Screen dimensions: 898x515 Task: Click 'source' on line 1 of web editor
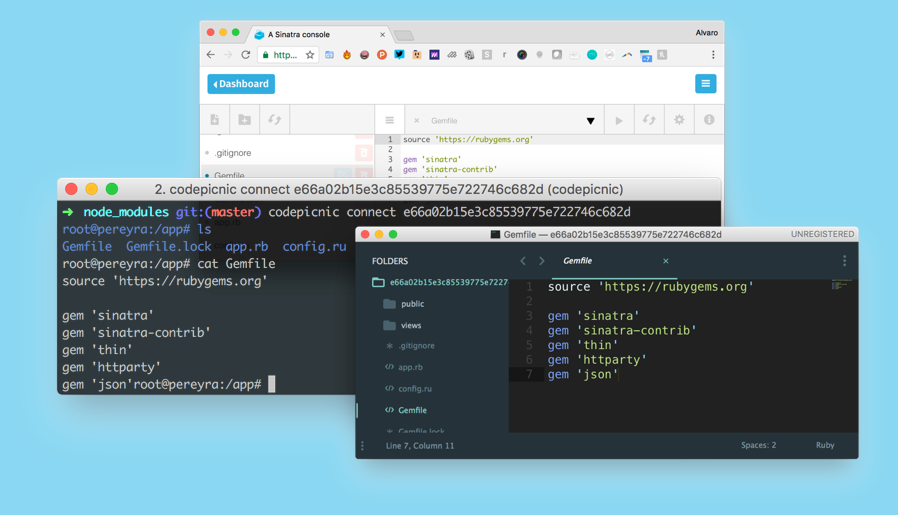416,139
